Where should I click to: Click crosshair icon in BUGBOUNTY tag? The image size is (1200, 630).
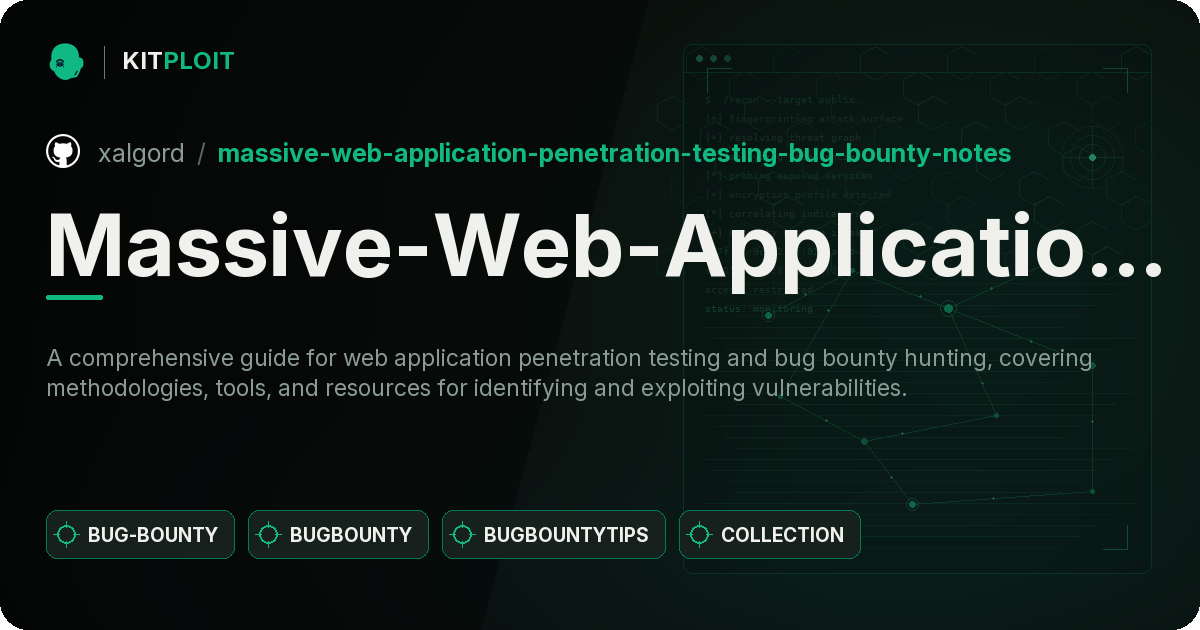point(269,535)
